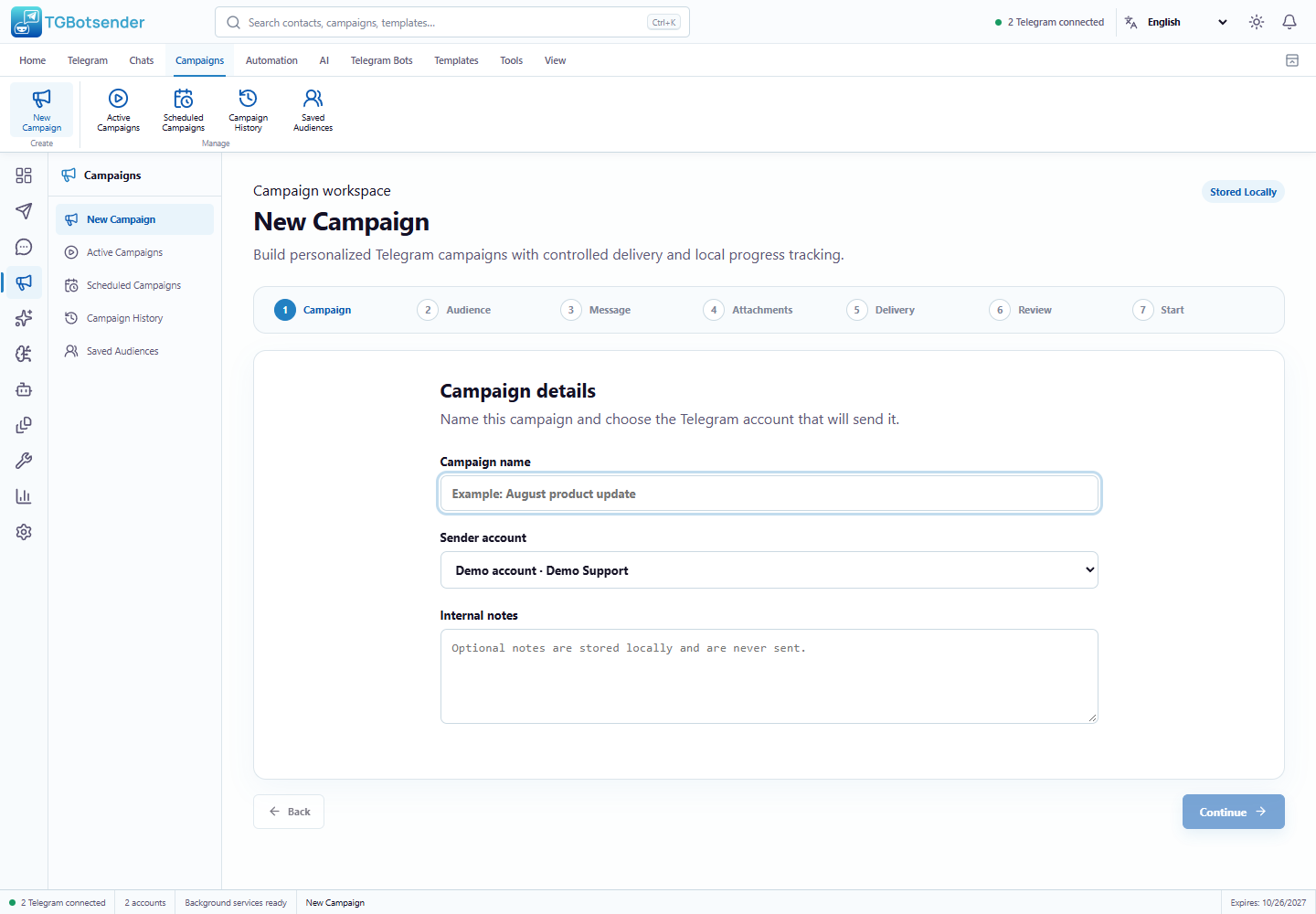This screenshot has height=914, width=1316.
Task: Focus the Campaign name field
Action: (769, 494)
